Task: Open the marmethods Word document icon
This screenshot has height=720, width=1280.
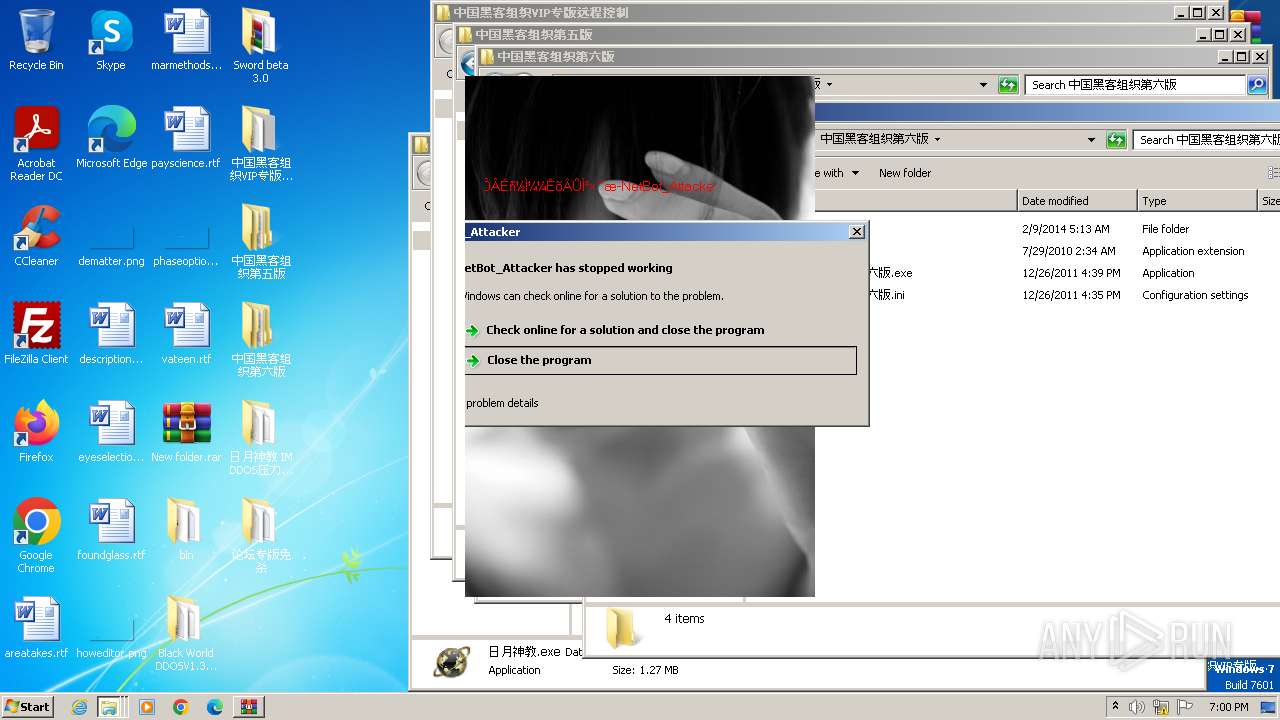Action: (x=186, y=40)
